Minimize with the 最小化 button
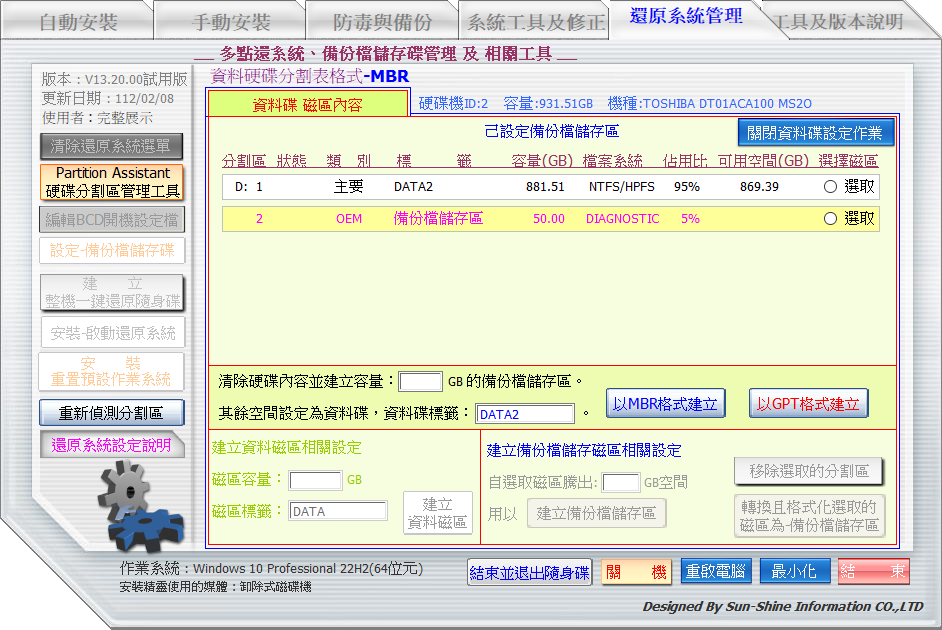The height and width of the screenshot is (630, 942). click(794, 572)
